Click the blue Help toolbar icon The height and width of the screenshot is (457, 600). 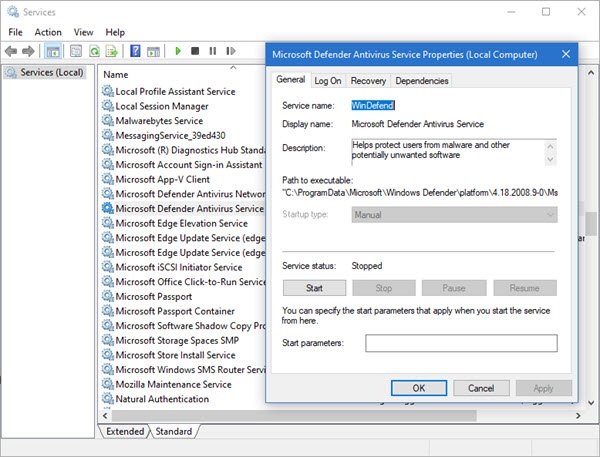click(x=134, y=51)
